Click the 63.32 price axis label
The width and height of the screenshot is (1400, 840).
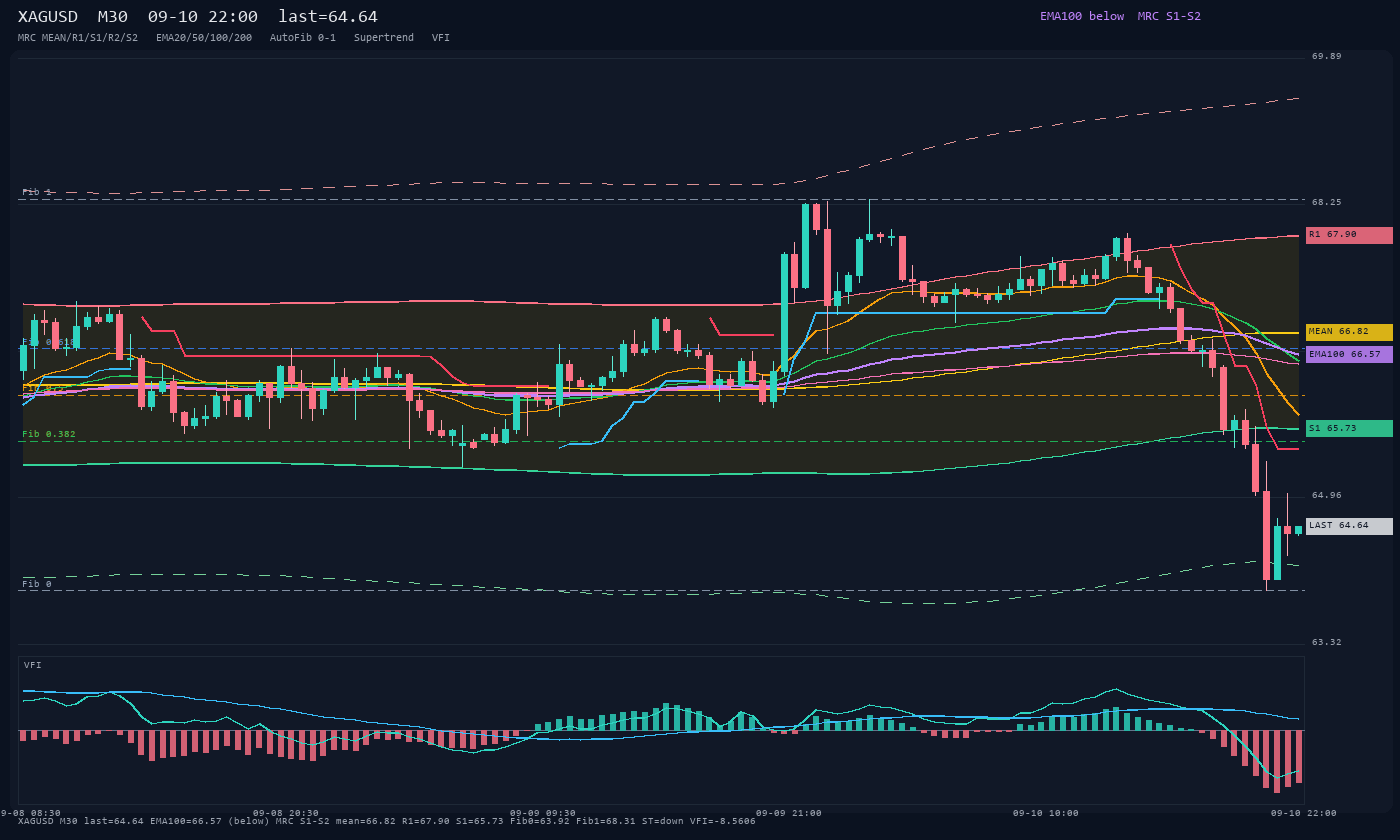point(1327,642)
